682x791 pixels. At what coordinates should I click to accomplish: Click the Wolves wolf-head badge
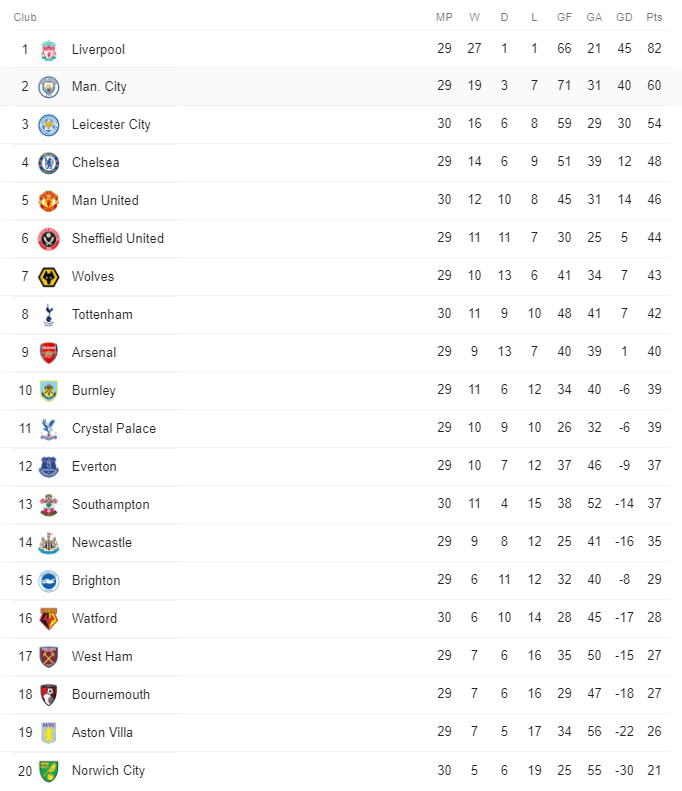pyautogui.click(x=48, y=277)
